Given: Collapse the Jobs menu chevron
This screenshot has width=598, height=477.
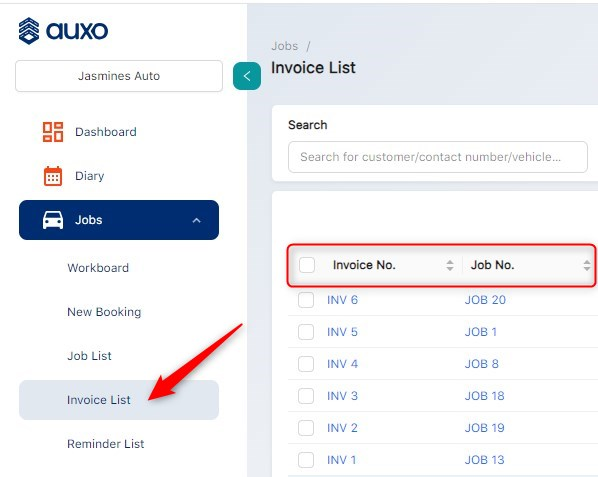Looking at the screenshot, I should coord(196,220).
